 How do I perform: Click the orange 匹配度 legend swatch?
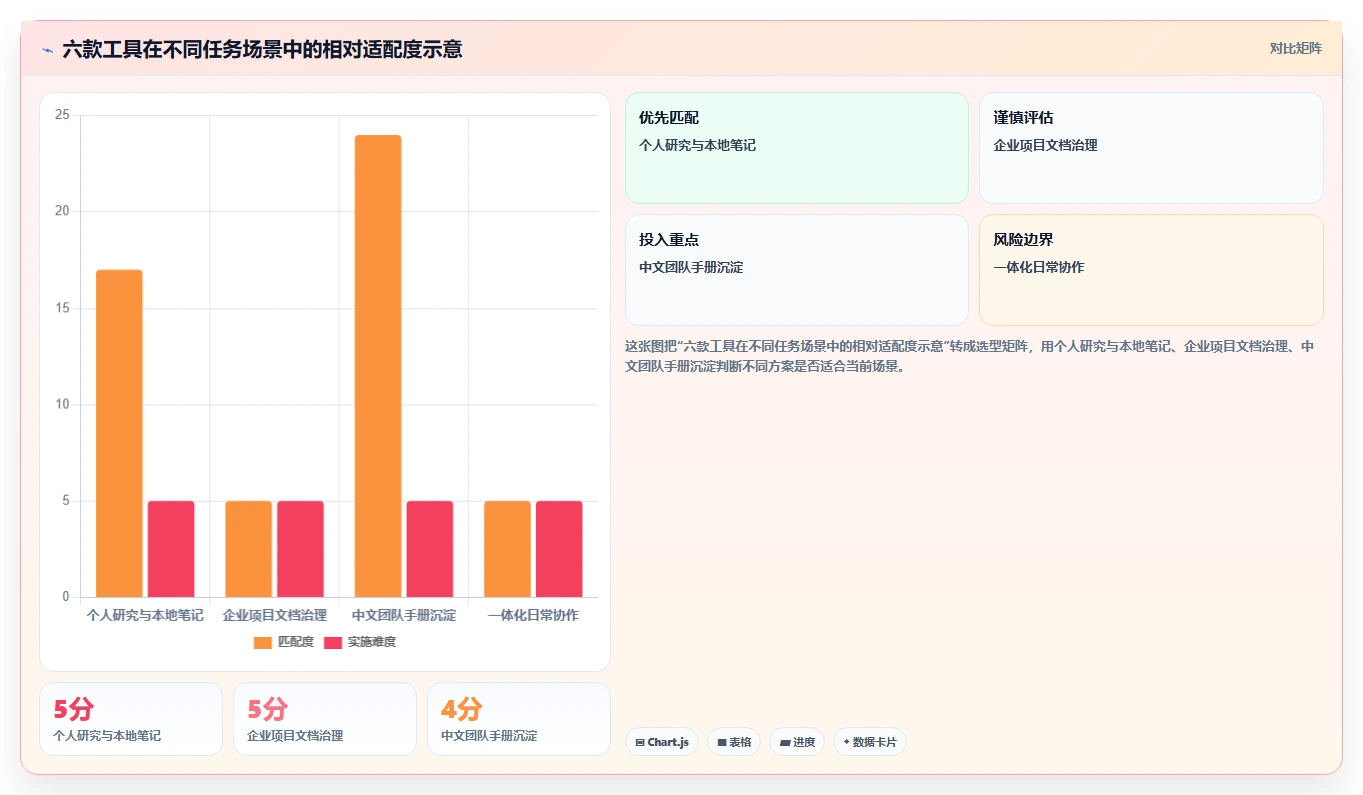click(x=262, y=642)
